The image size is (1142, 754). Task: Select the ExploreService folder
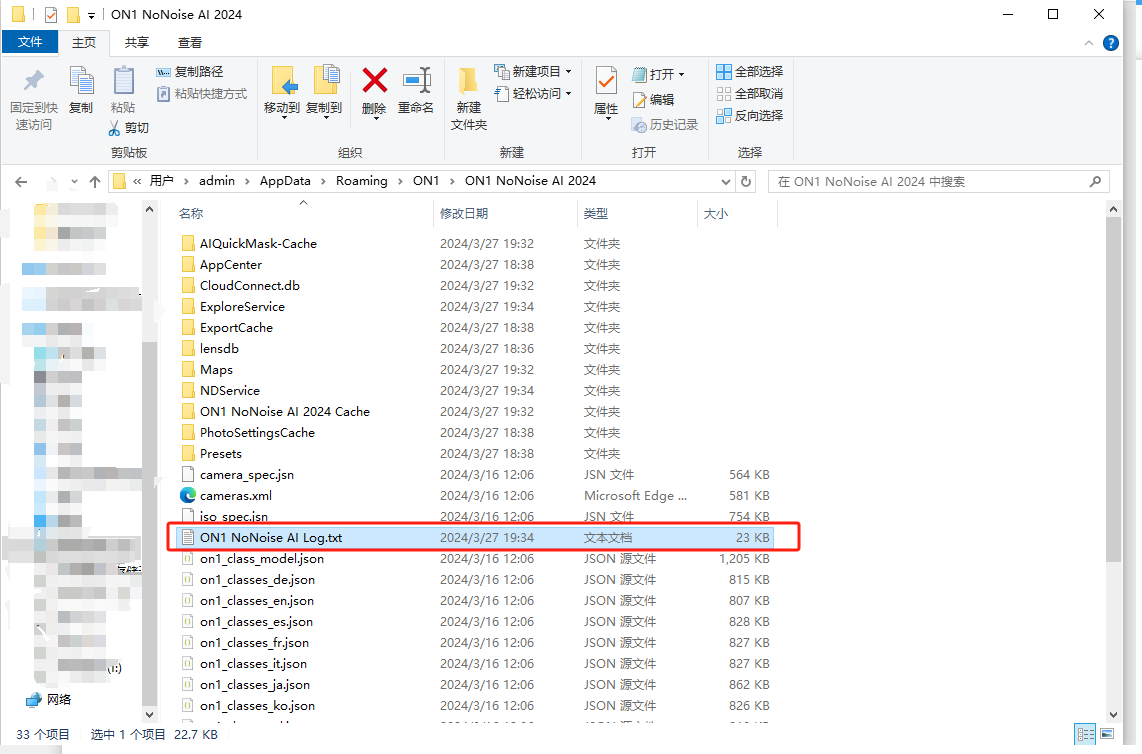242,307
